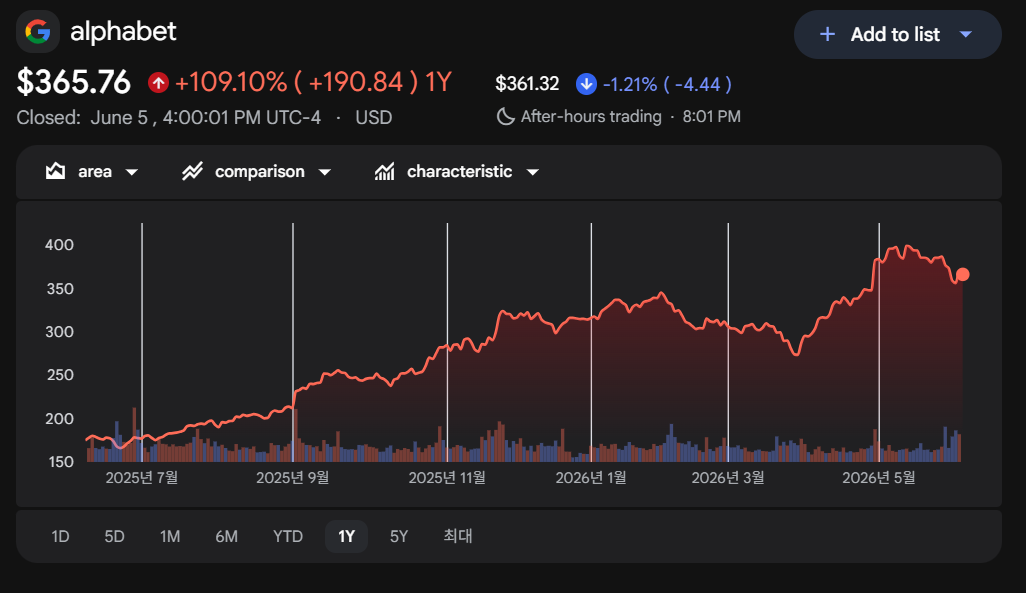Image resolution: width=1026 pixels, height=593 pixels.
Task: Click the 2025년 11월 axis label
Action: coord(448,478)
